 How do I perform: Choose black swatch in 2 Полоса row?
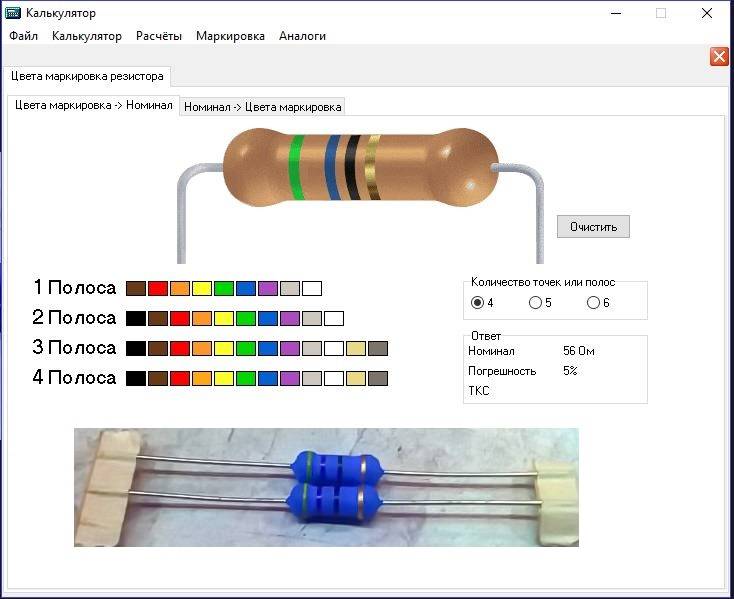pyautogui.click(x=136, y=318)
